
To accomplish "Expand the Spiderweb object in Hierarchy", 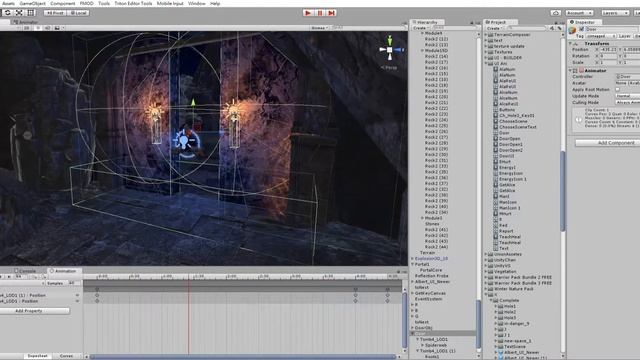I will tap(422, 345).
